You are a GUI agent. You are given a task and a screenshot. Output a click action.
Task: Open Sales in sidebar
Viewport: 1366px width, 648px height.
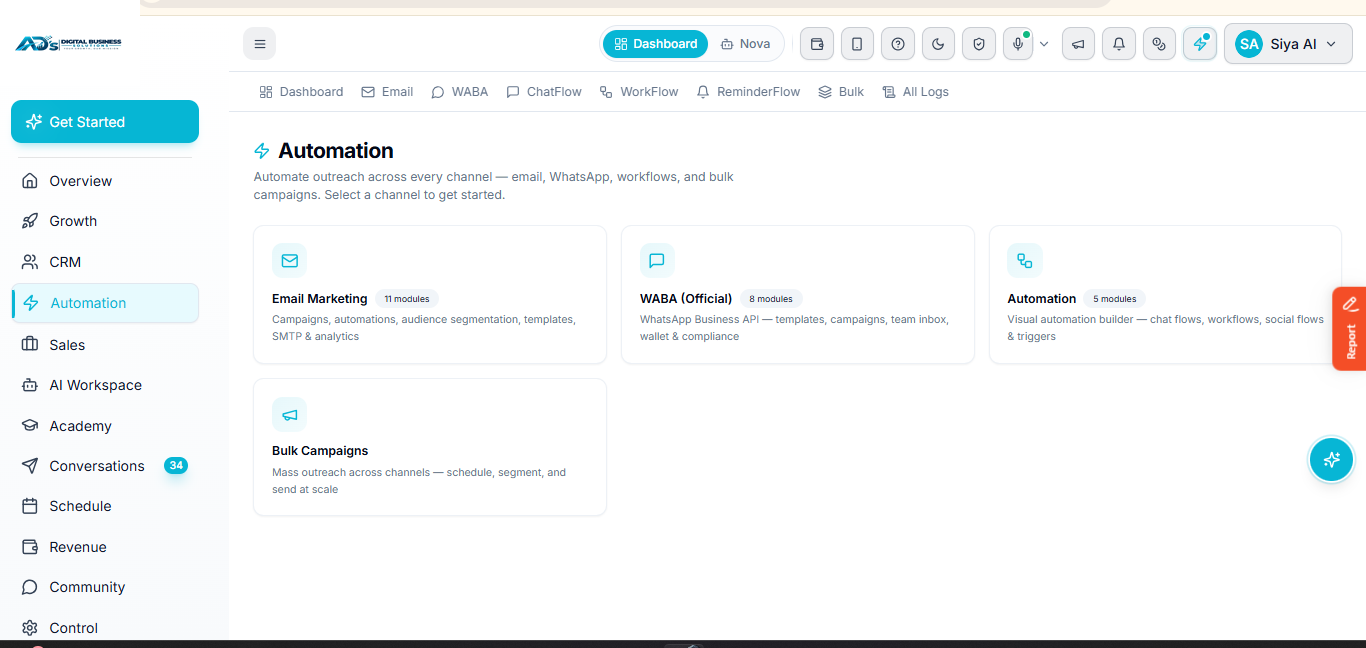[x=105, y=345]
